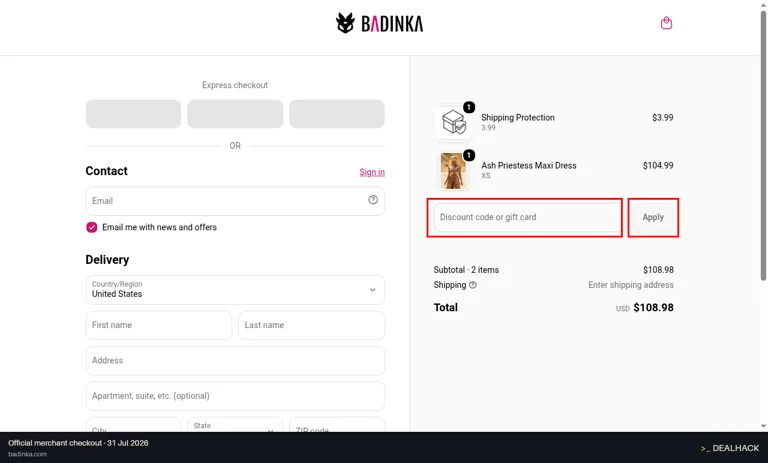This screenshot has width=768, height=463.
Task: Open the shopping bag cart icon
Action: coord(666,23)
